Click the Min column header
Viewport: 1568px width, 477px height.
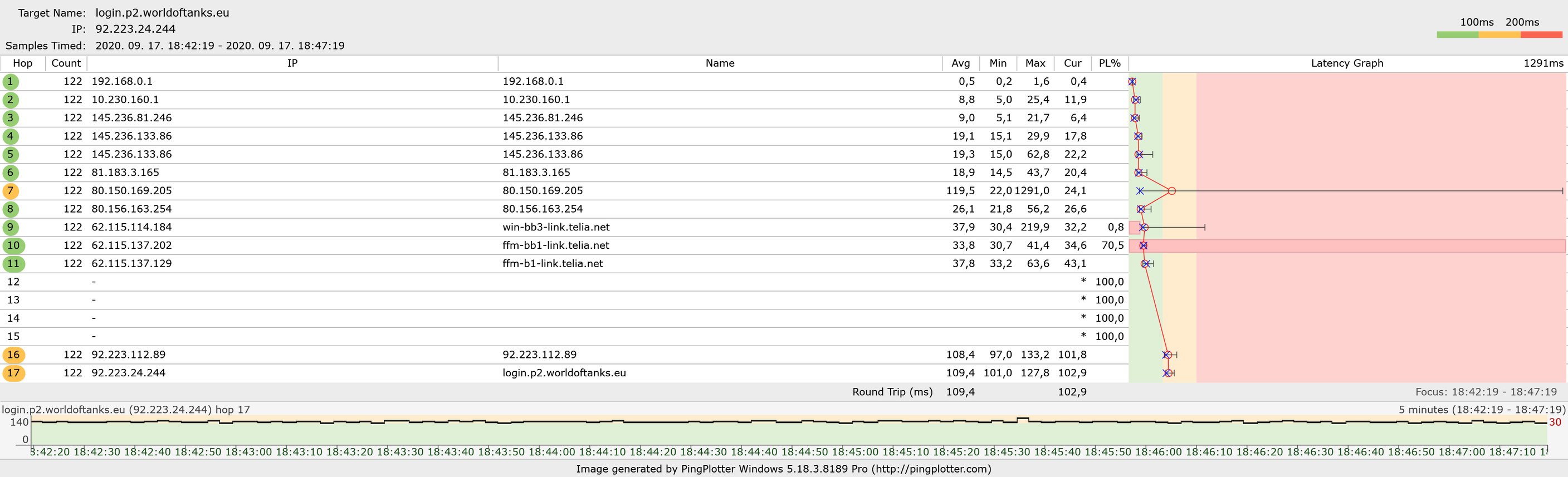point(998,63)
